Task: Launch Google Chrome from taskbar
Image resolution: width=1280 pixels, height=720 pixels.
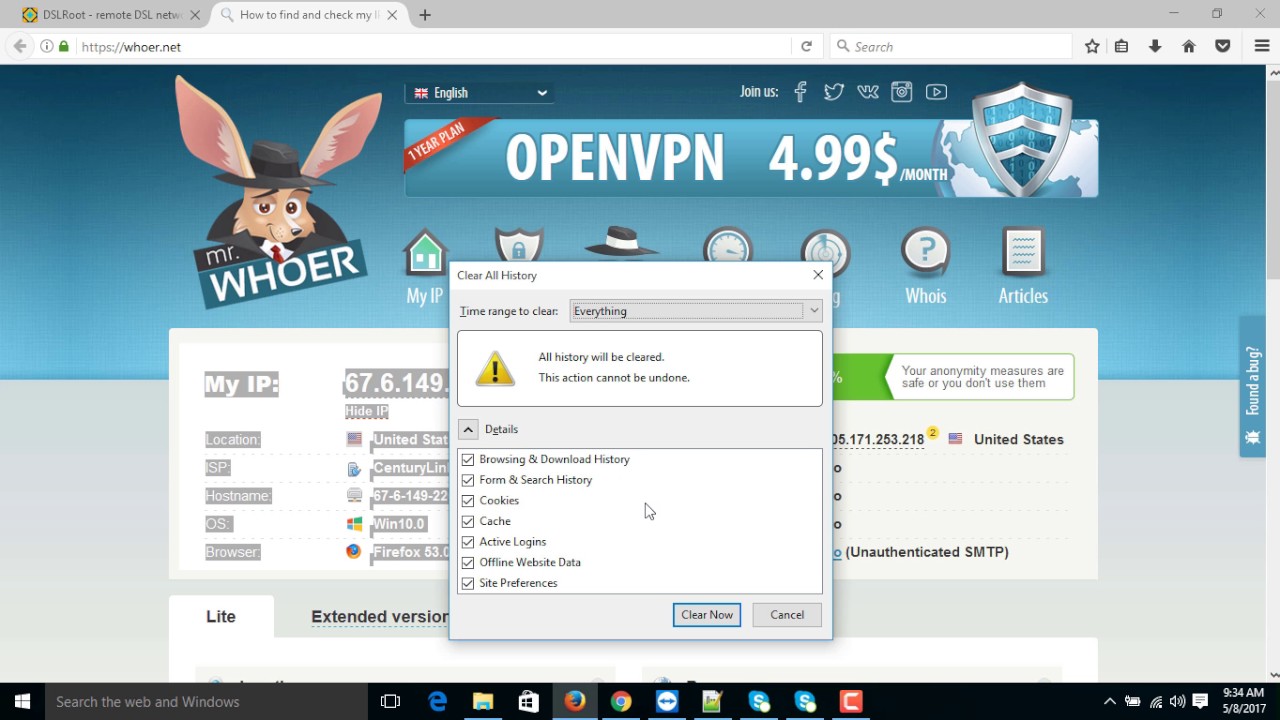Action: (621, 702)
